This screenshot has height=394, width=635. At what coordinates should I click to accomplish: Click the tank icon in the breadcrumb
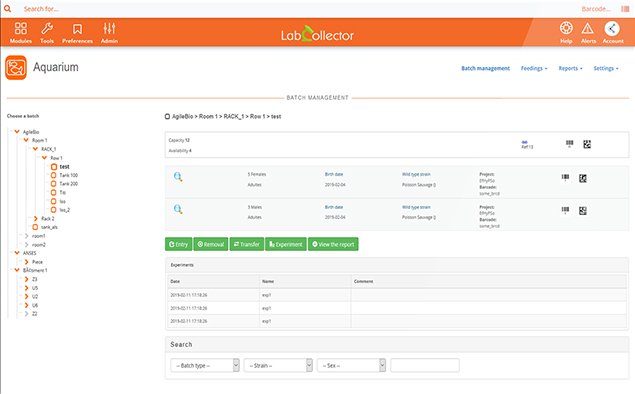click(x=167, y=117)
